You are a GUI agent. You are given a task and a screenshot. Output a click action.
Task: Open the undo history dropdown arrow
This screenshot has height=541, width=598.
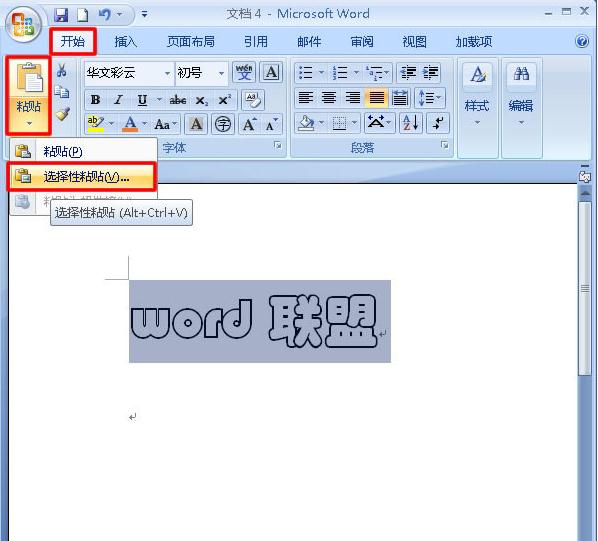(x=120, y=15)
